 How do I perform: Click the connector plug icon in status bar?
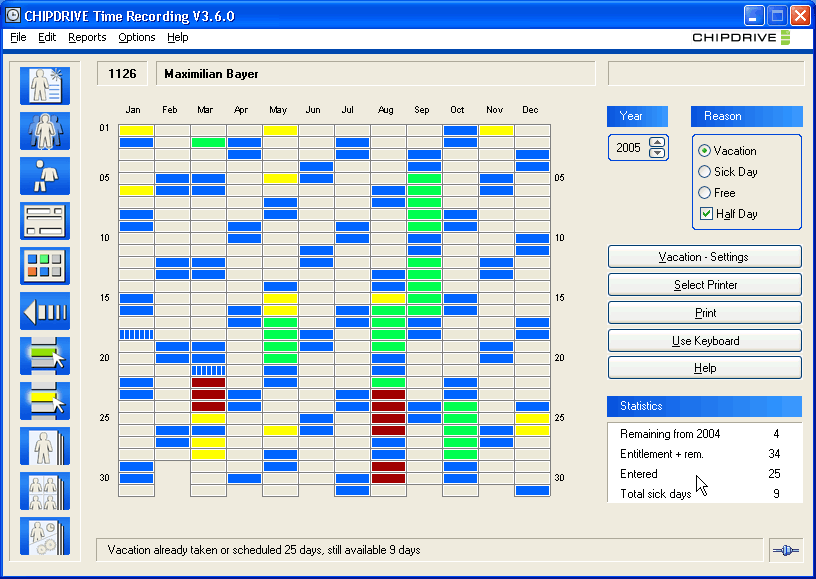[x=786, y=550]
